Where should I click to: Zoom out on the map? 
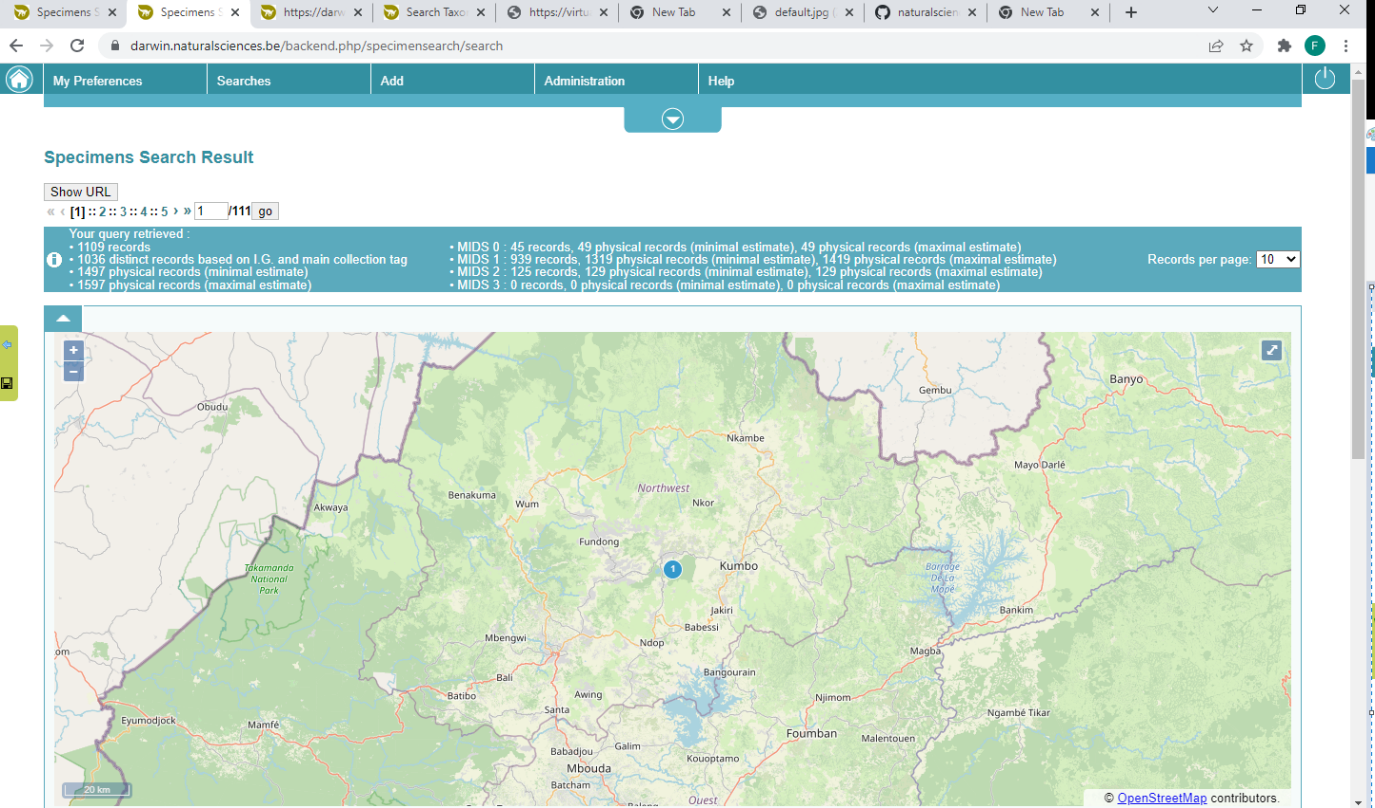pyautogui.click(x=73, y=372)
